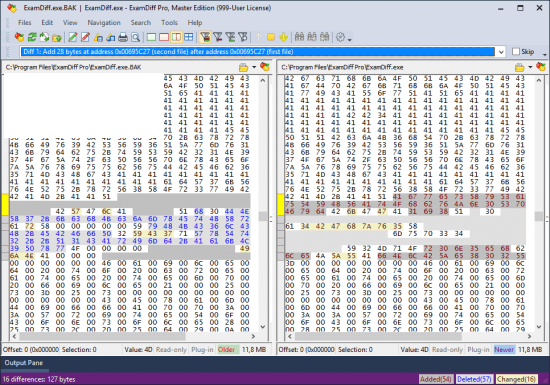Click the Changed(16) status button
The height and width of the screenshot is (385, 550).
point(516,379)
